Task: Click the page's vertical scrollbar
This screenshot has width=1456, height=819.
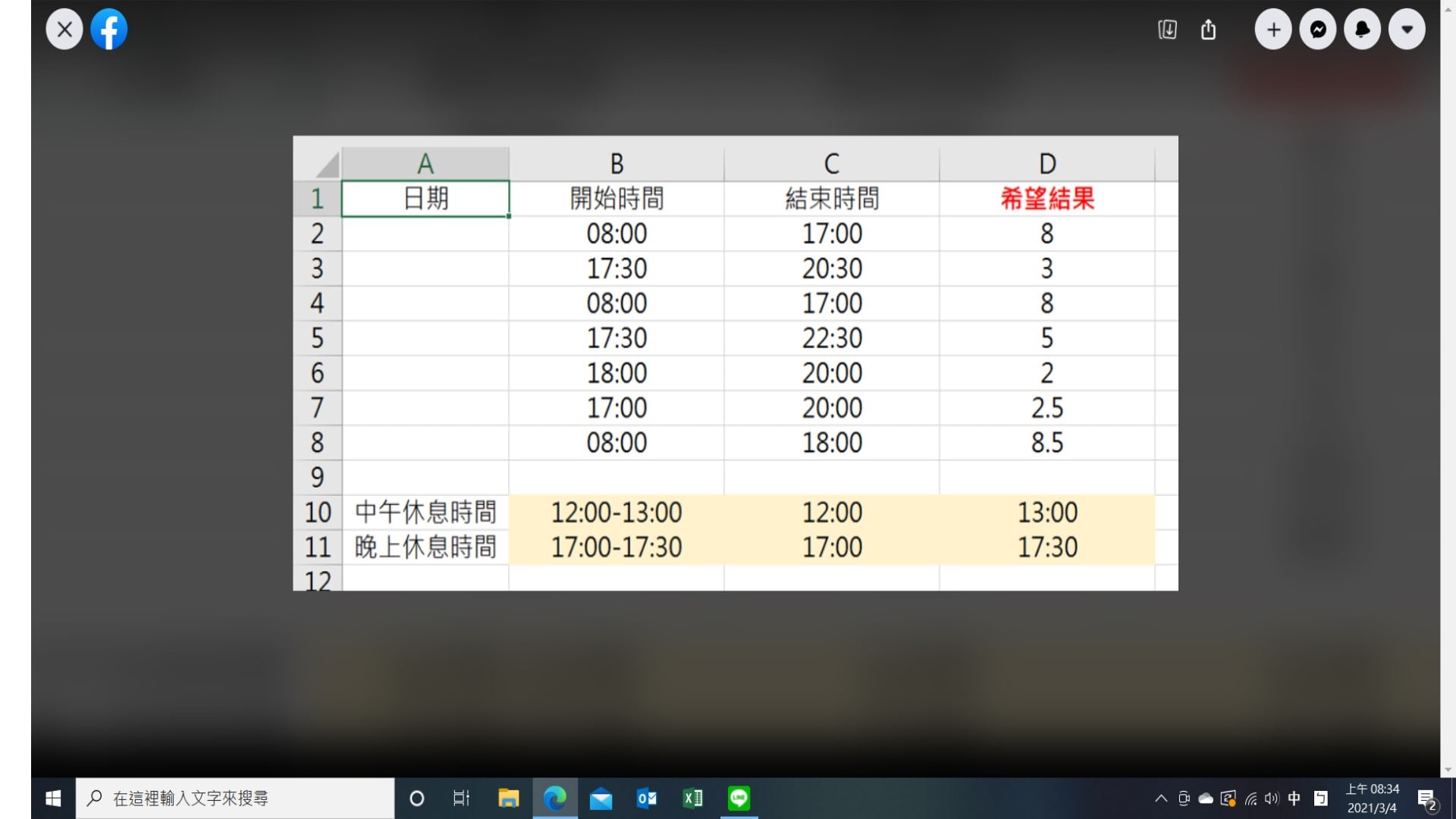Action: click(x=1448, y=388)
